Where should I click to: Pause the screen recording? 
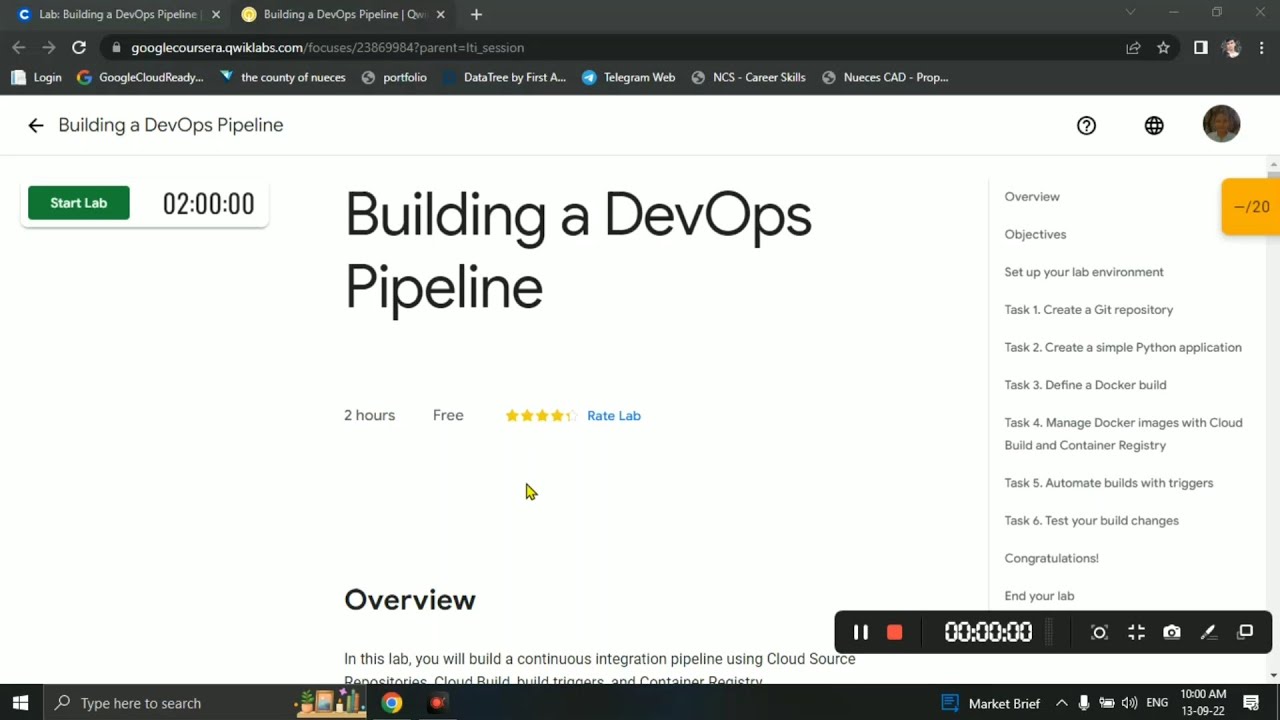tap(860, 632)
